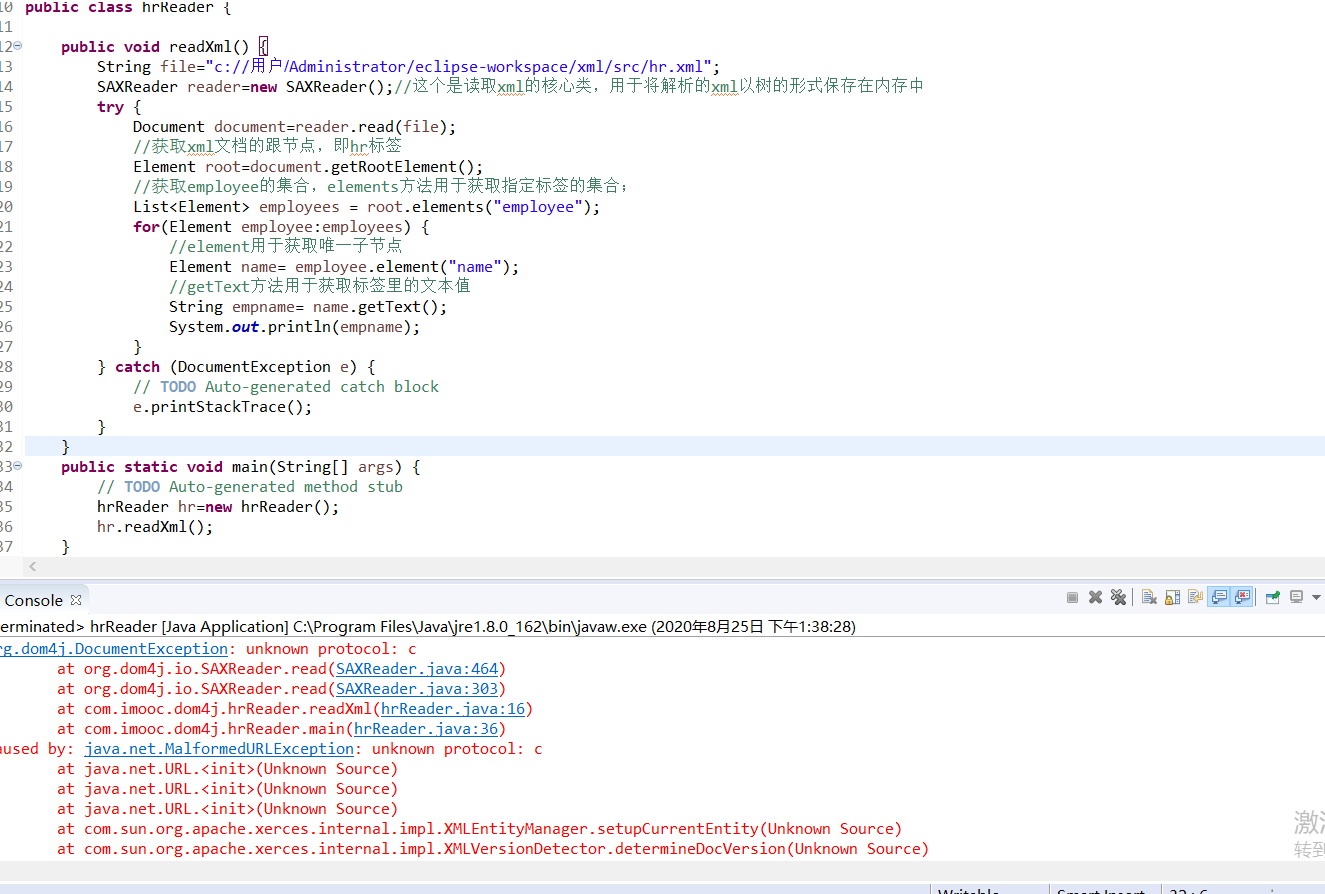Viewport: 1325px width, 894px height.
Task: Pin the current Console view
Action: [x=1273, y=597]
